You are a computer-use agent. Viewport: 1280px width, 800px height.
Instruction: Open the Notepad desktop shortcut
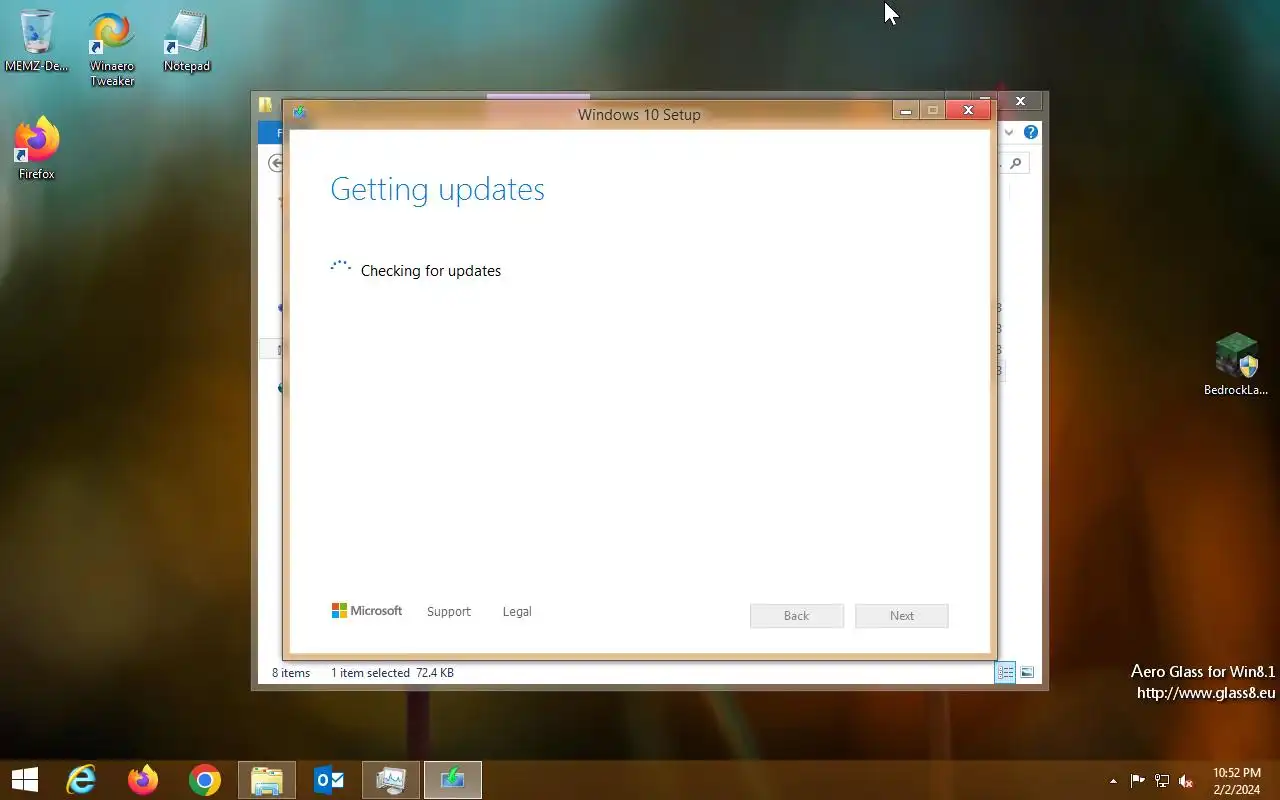click(x=186, y=41)
